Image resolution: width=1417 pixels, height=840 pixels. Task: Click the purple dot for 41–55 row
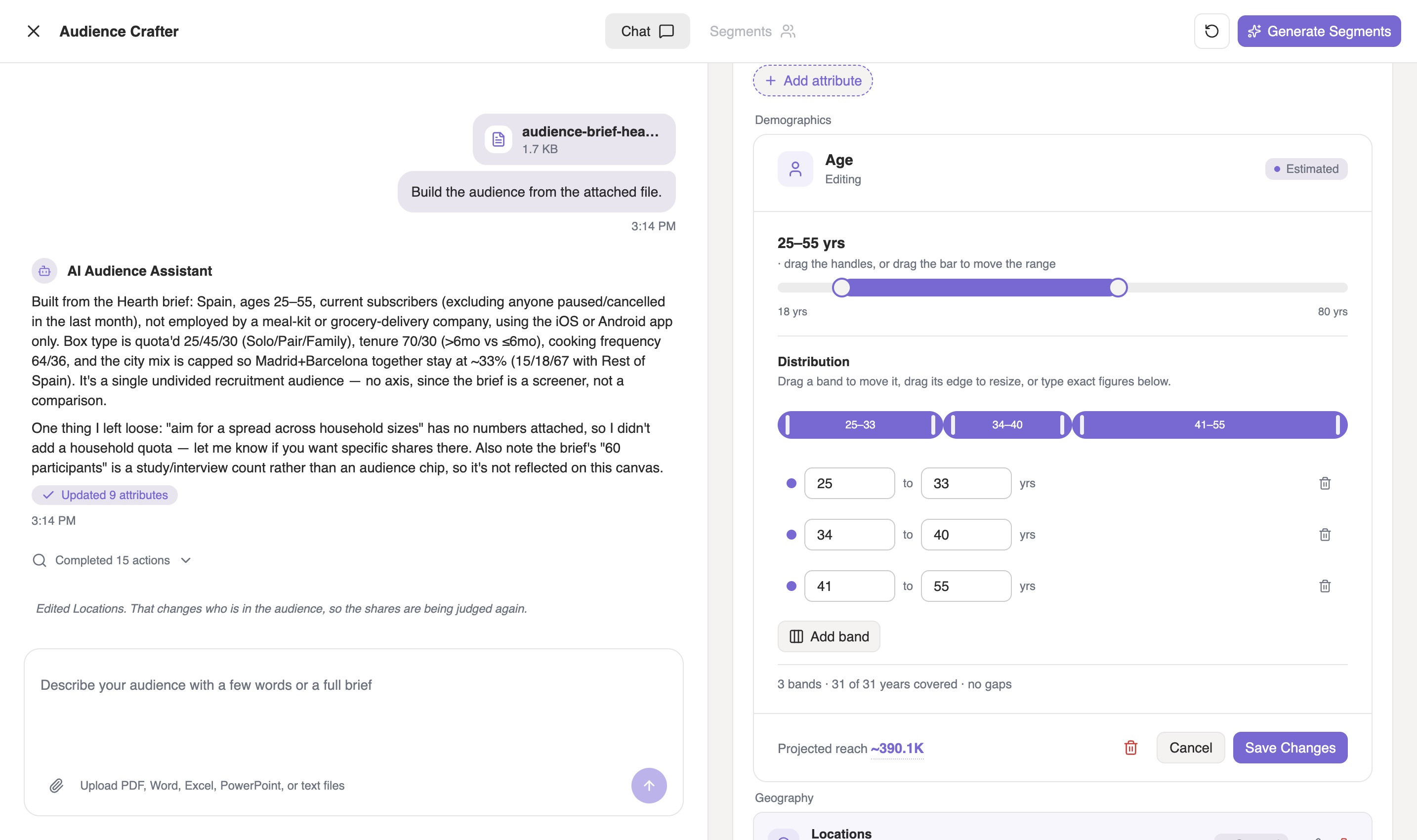tap(791, 586)
